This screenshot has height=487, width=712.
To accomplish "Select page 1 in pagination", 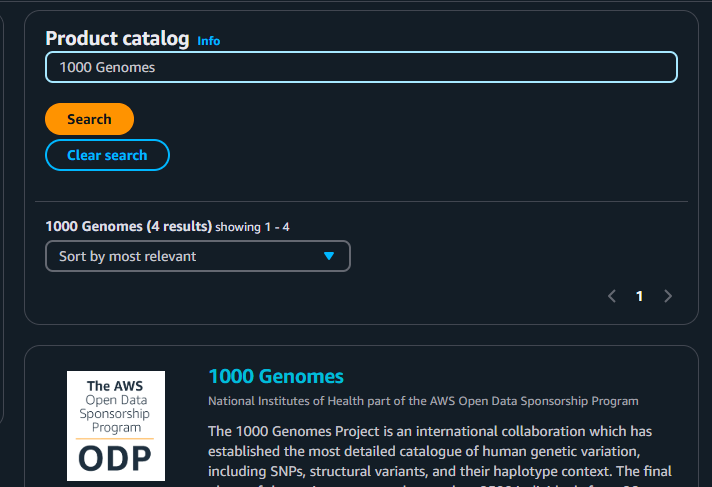I will coord(639,296).
